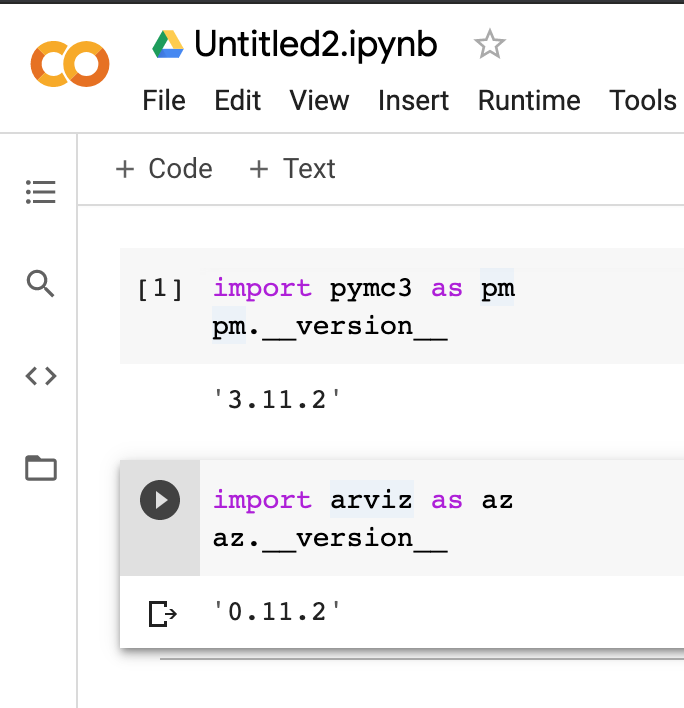684x708 pixels.
Task: Click the Colab logo
Action: pyautogui.click(x=70, y=64)
